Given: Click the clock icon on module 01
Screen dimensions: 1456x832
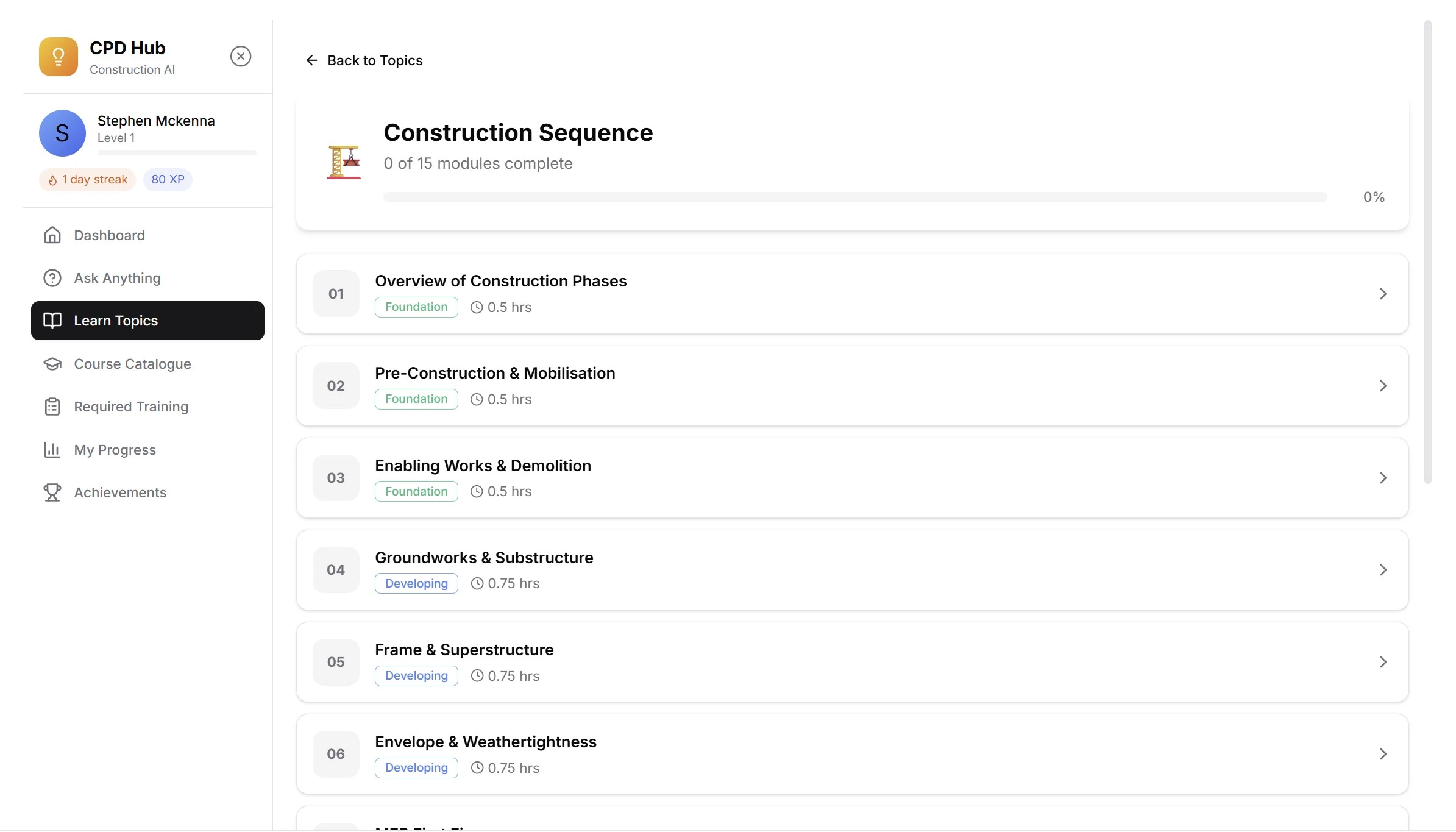Looking at the screenshot, I should coord(477,307).
